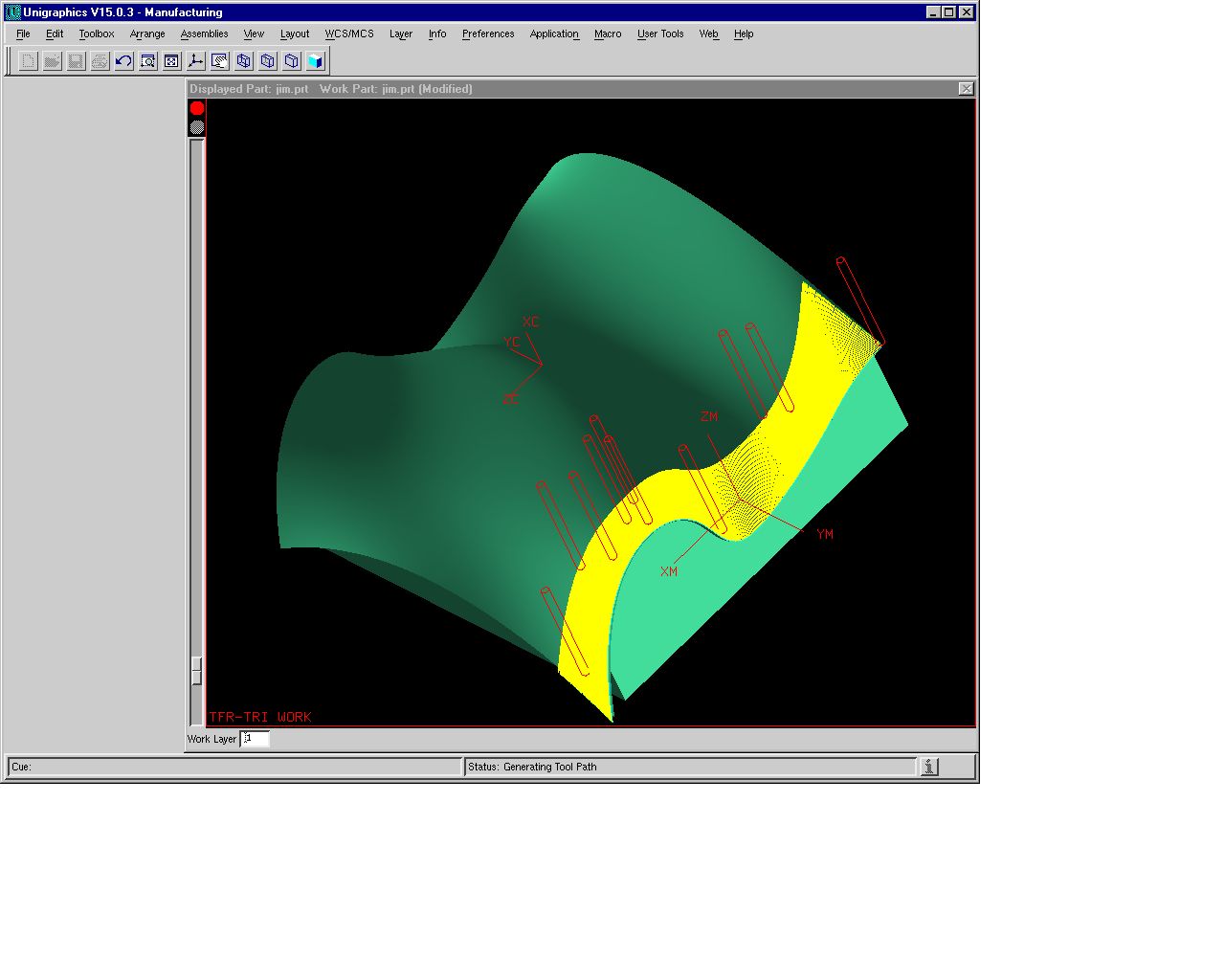Switch to shaded solid cube display
Image resolution: width=1225 pixels, height=980 pixels.
316,61
